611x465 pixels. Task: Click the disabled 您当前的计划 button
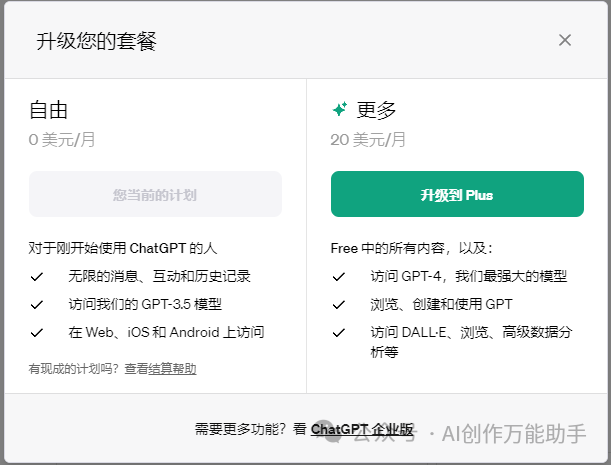pyautogui.click(x=155, y=194)
